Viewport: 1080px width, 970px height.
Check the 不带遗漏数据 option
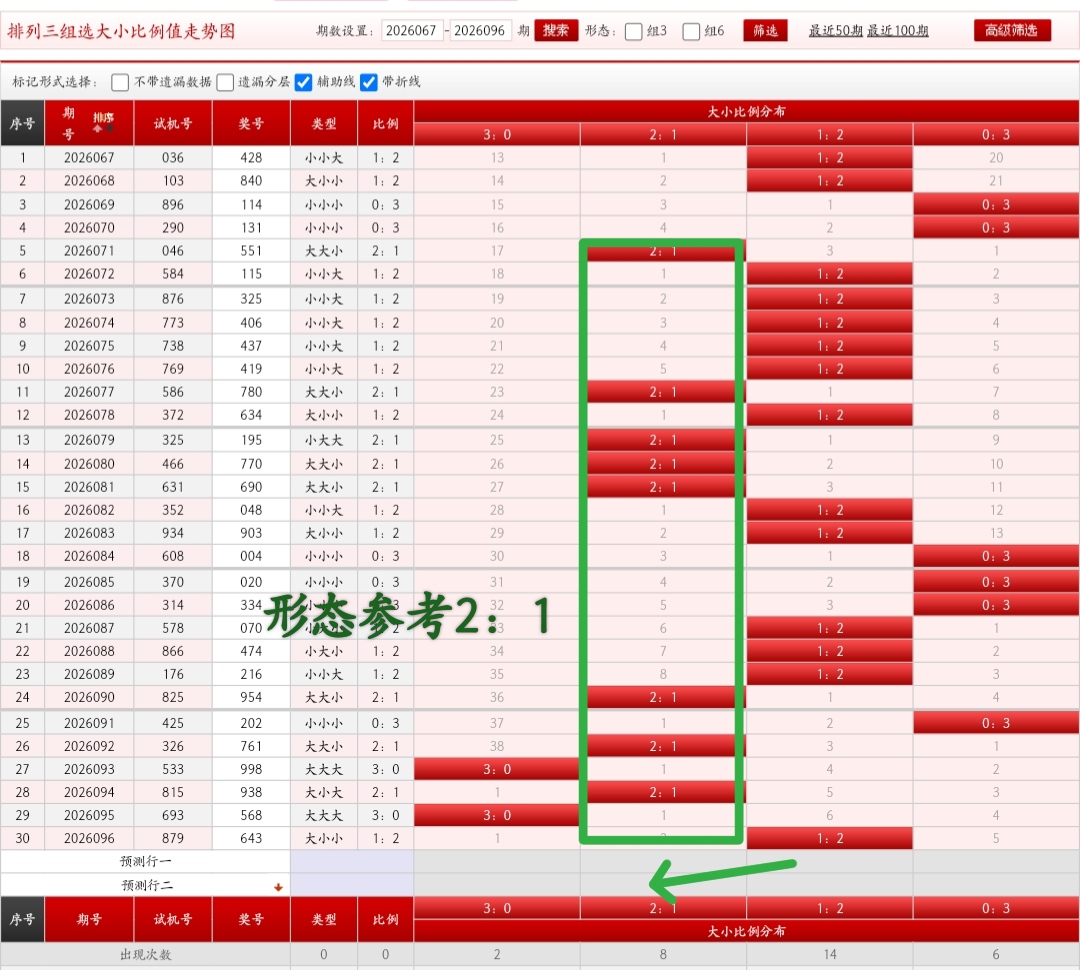pyautogui.click(x=119, y=81)
